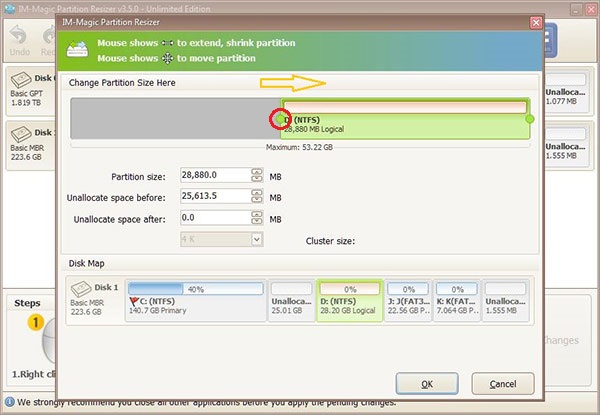Select Unallocated 1.555 MB block in Disk Map
600x415 pixels.
[x=505, y=301]
